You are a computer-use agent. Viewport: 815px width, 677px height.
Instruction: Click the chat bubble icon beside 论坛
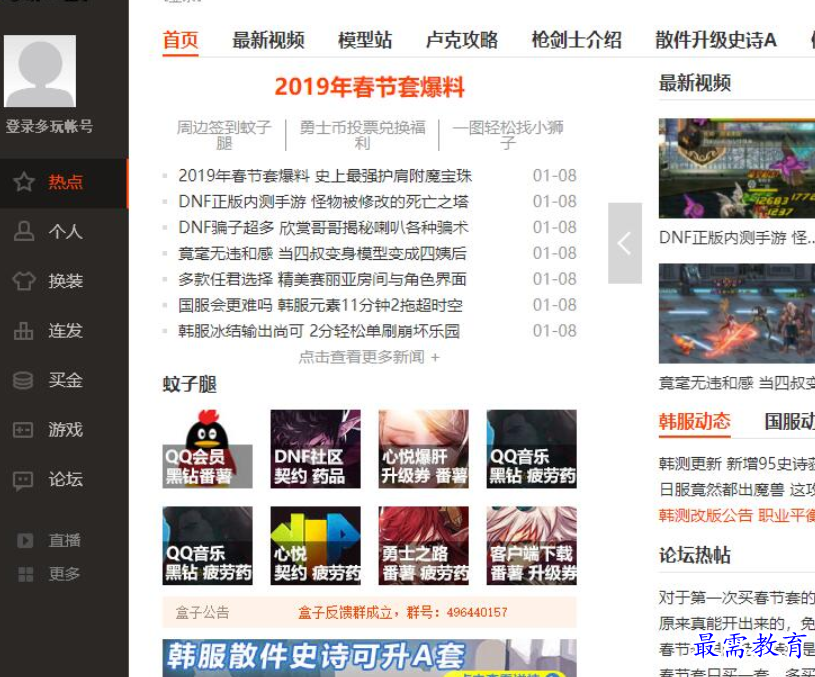tap(23, 480)
